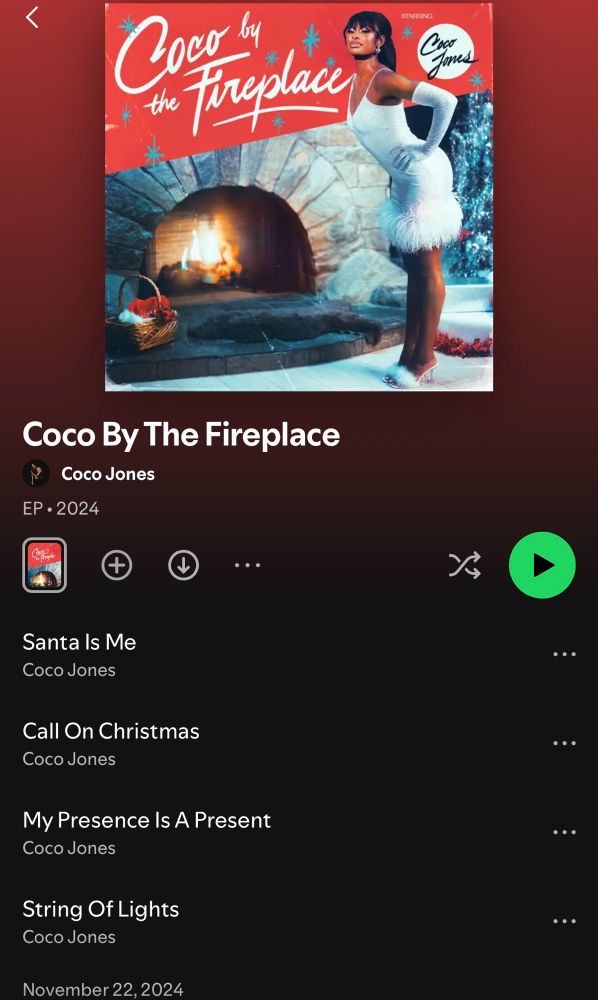Image resolution: width=598 pixels, height=1000 pixels.
Task: Download the EP with the arrow icon
Action: pos(184,565)
